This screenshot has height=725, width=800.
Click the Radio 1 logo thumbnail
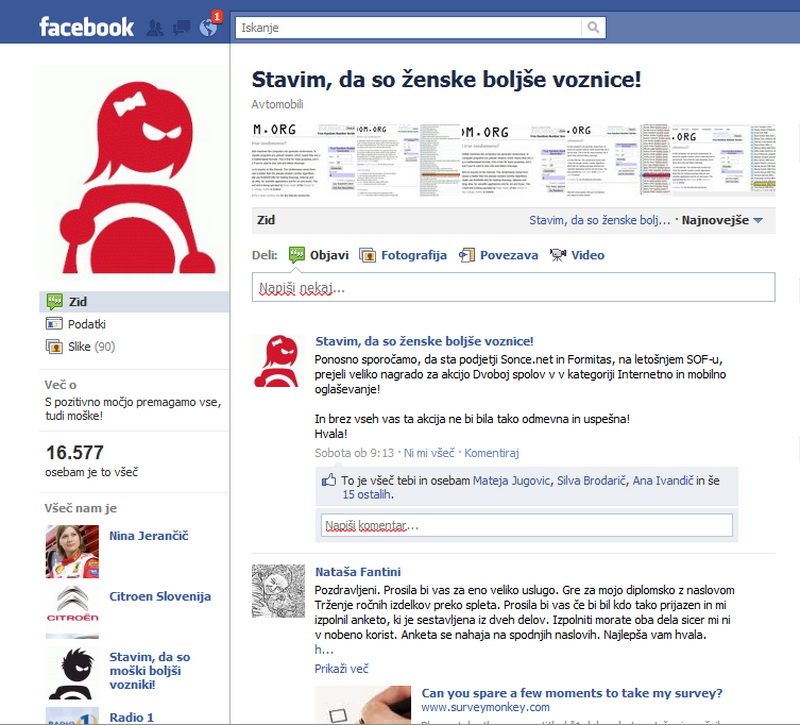pos(72,715)
